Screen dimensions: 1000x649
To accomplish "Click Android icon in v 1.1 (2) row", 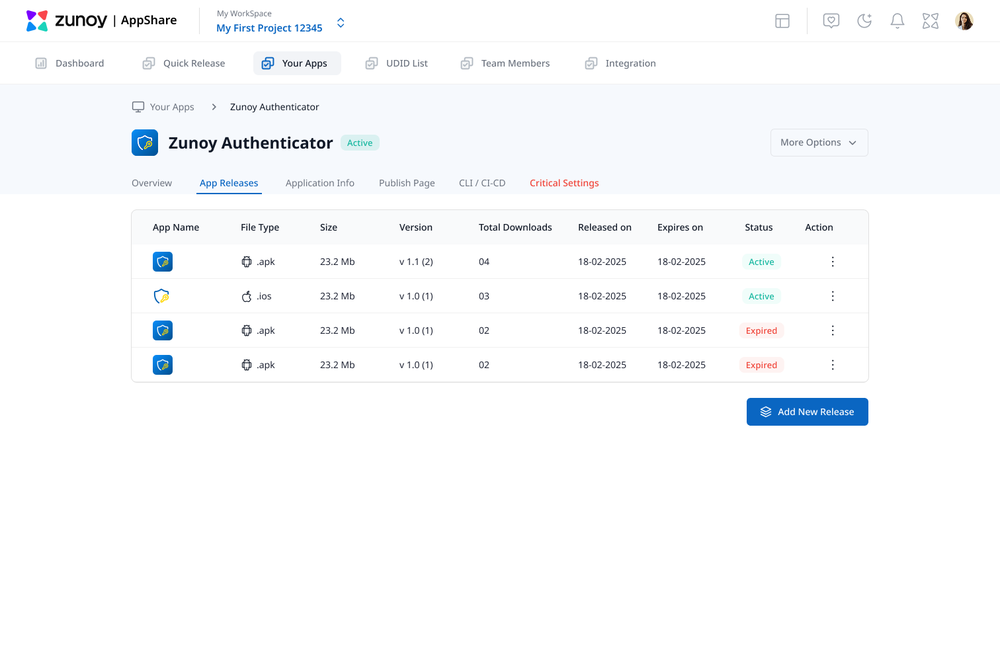I will click(x=247, y=261).
